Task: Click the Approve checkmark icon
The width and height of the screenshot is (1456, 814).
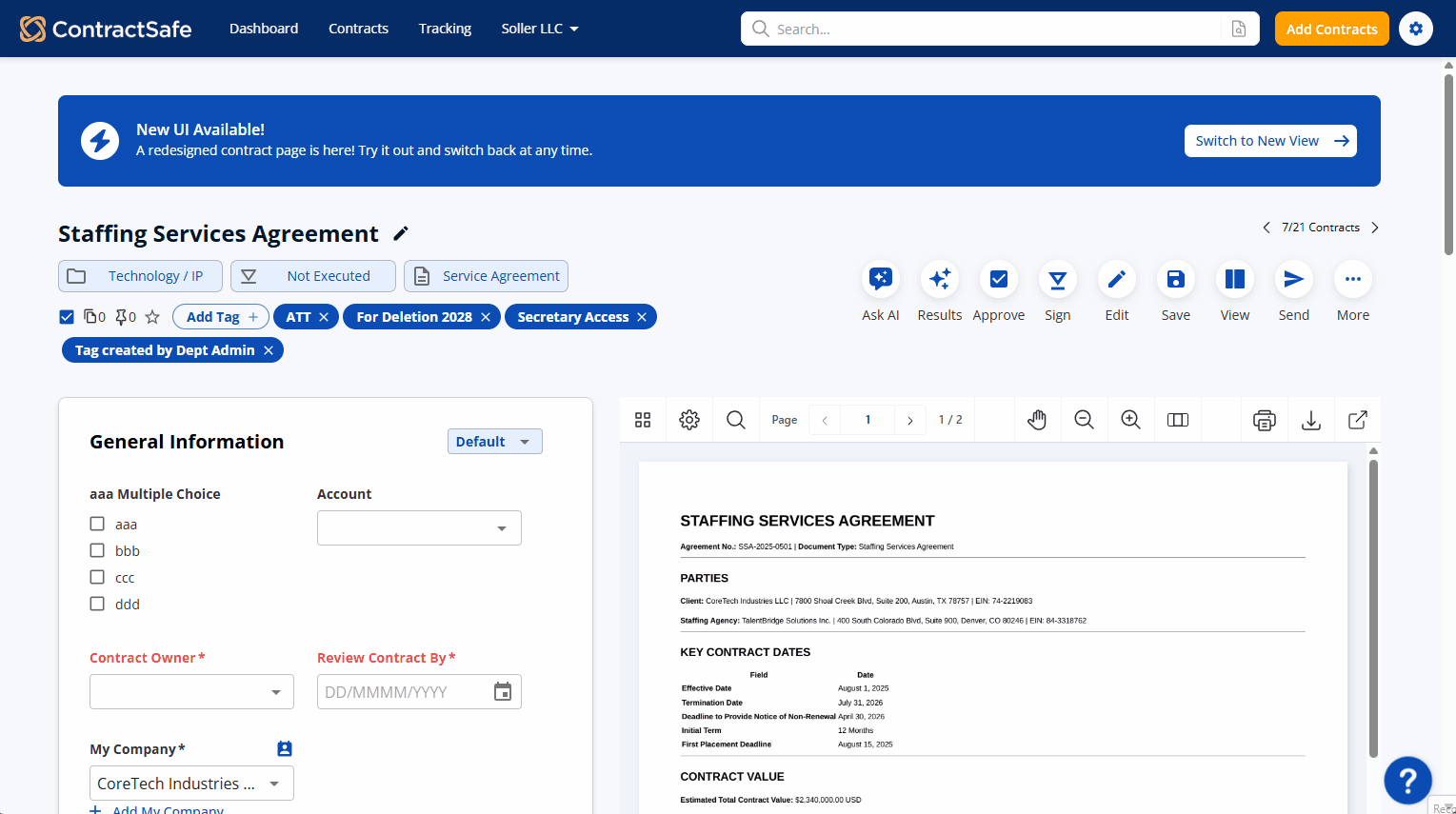Action: 999,279
